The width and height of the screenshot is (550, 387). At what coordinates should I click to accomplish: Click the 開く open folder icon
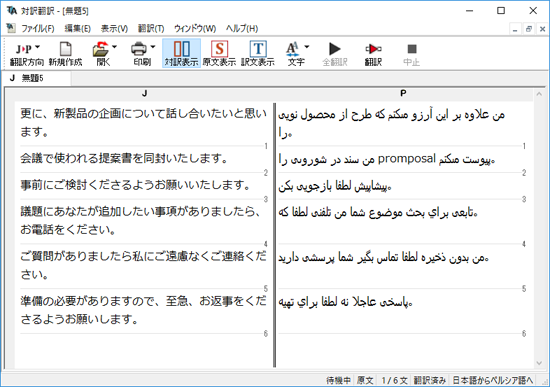pyautogui.click(x=100, y=49)
